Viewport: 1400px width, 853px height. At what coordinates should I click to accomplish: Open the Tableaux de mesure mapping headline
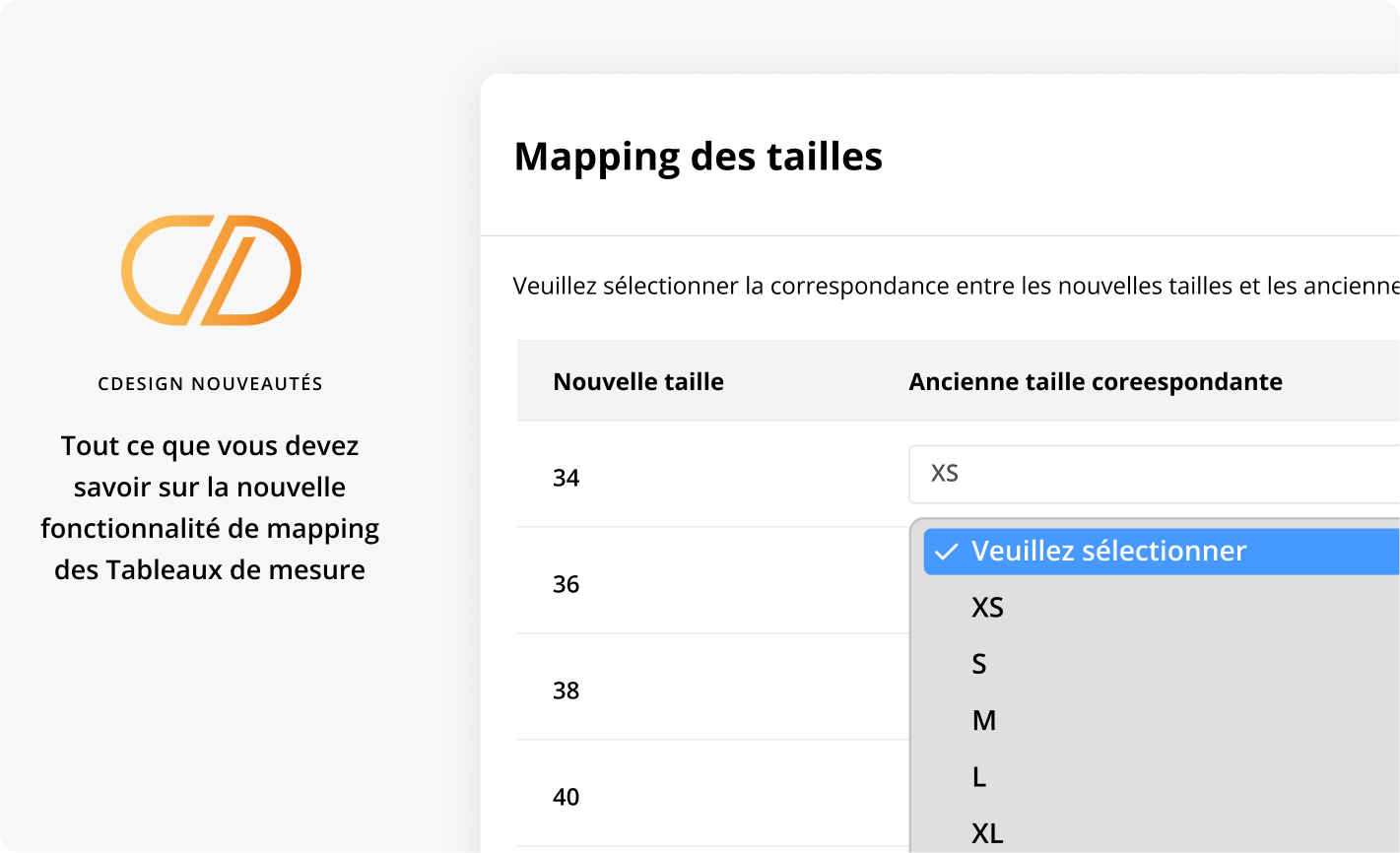point(210,508)
